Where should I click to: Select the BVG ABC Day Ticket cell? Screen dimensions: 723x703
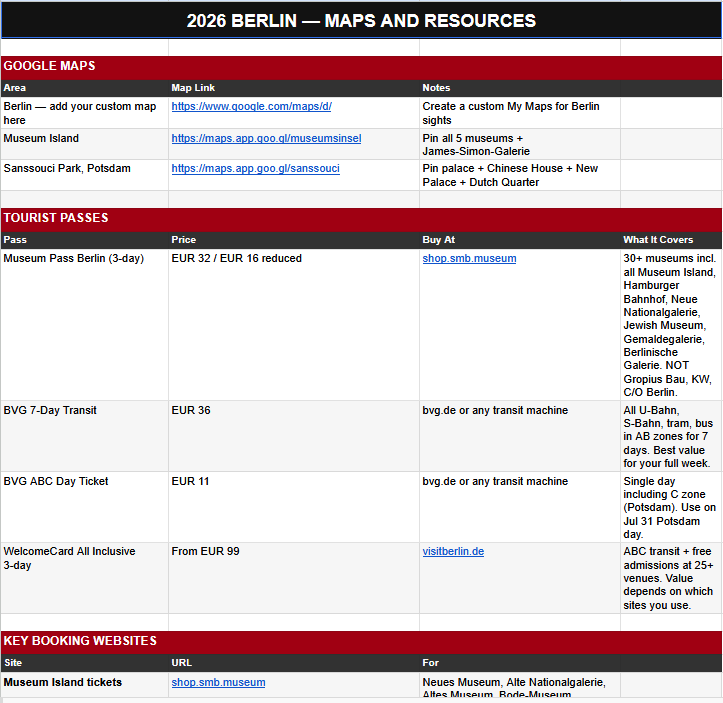point(85,507)
